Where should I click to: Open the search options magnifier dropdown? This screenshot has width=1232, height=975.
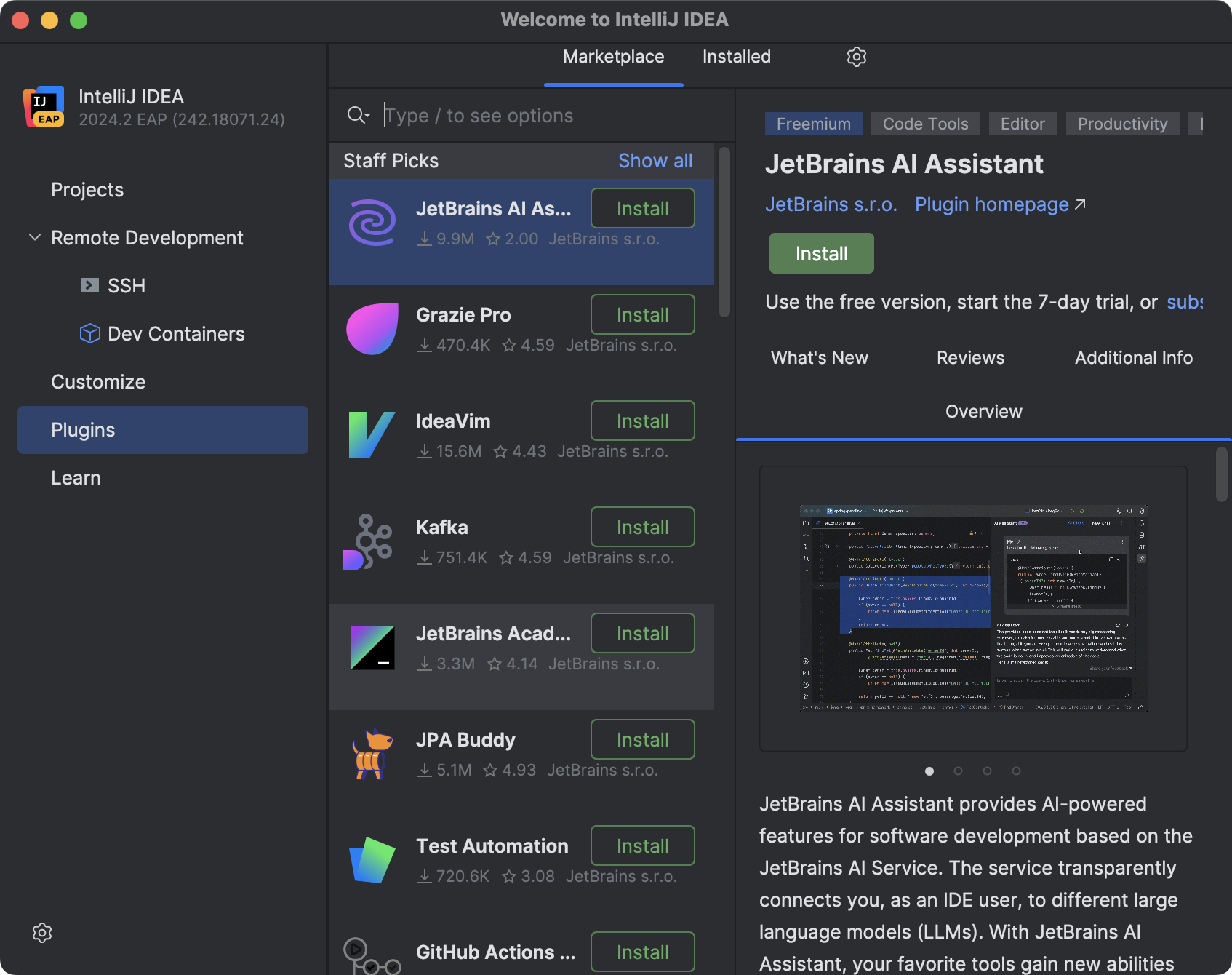coord(358,115)
